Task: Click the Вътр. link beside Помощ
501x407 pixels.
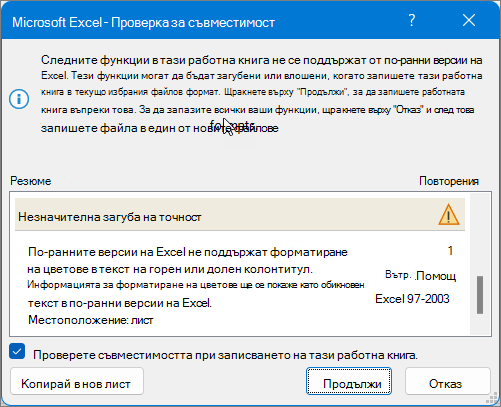Action: point(398,275)
